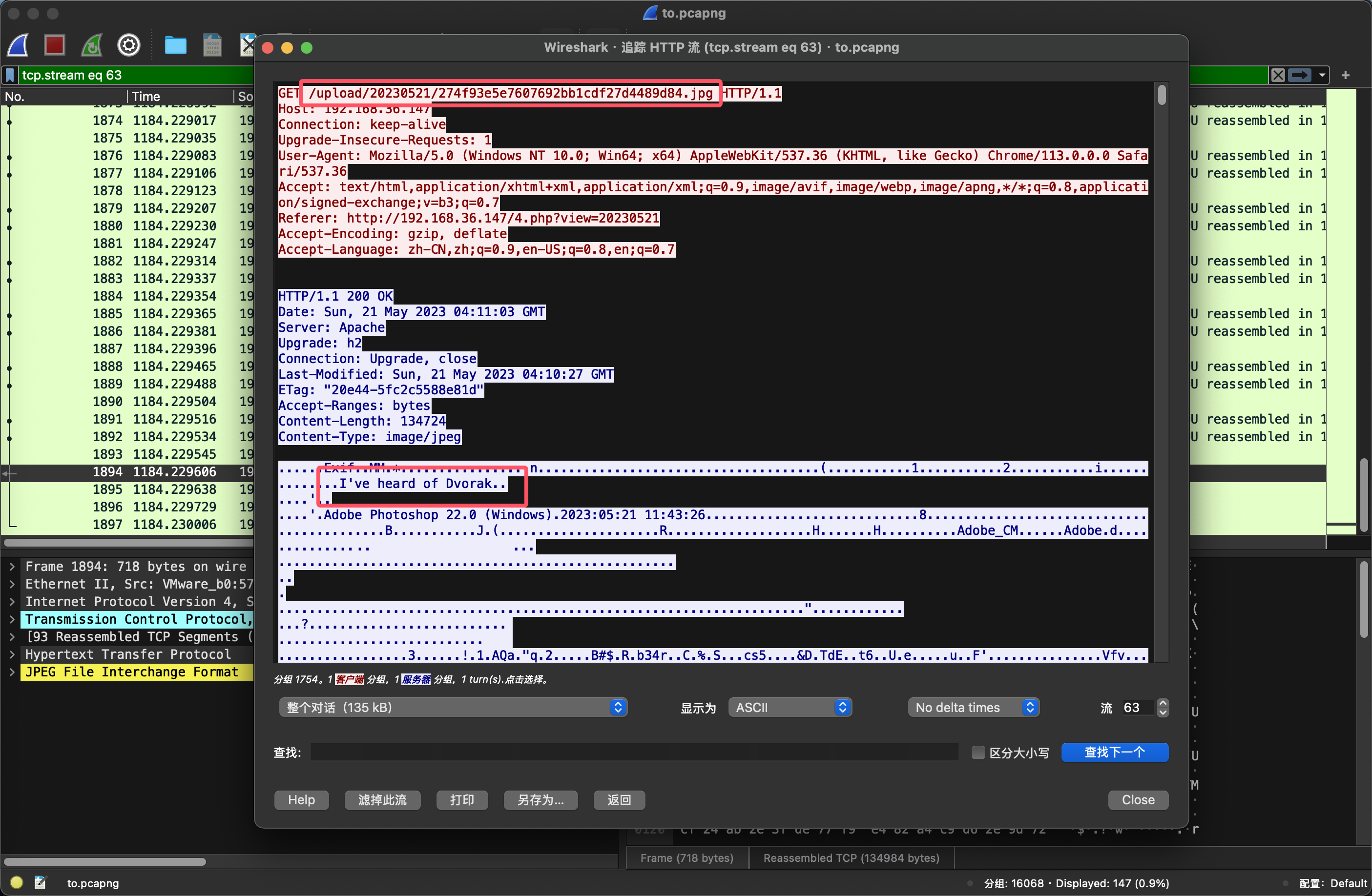Click the stream number stepper arrows
Viewport: 1372px width, 896px height.
(1163, 708)
